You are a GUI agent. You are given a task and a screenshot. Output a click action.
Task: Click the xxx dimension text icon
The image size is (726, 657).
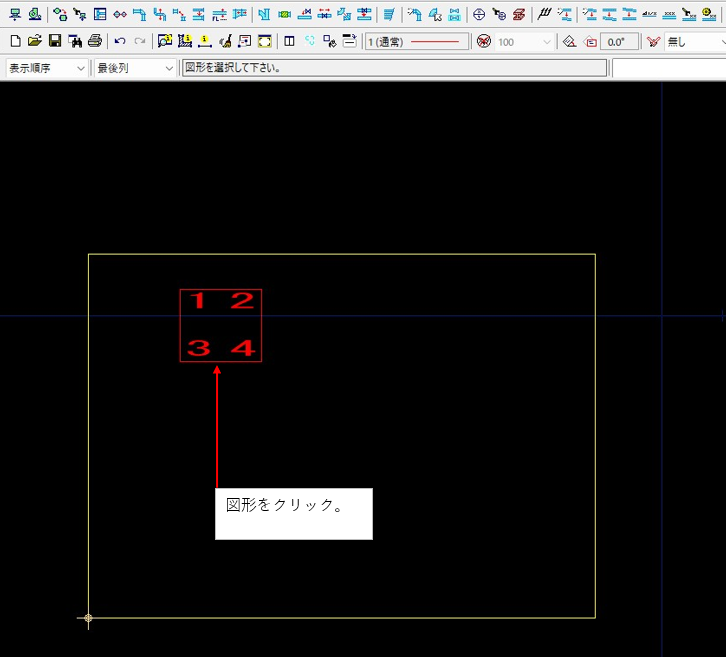point(669,15)
